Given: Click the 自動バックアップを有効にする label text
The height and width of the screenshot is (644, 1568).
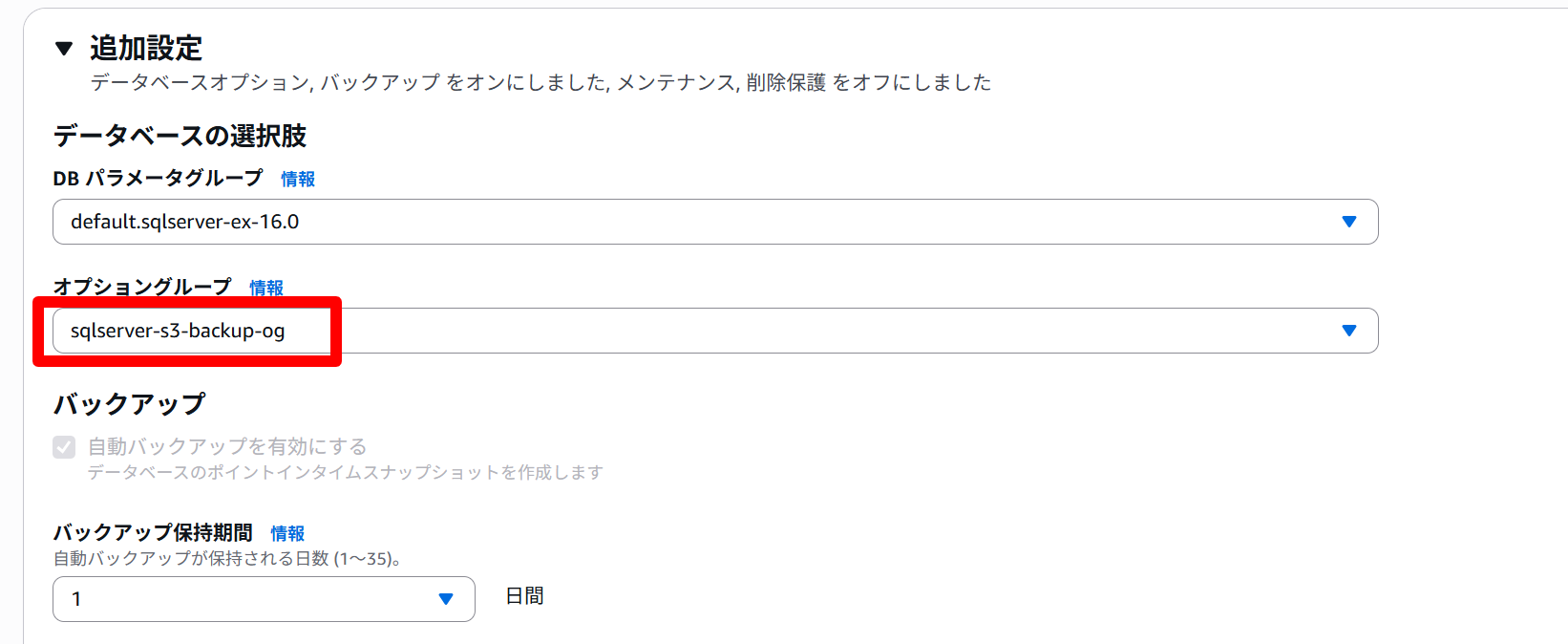Looking at the screenshot, I should pyautogui.click(x=227, y=446).
